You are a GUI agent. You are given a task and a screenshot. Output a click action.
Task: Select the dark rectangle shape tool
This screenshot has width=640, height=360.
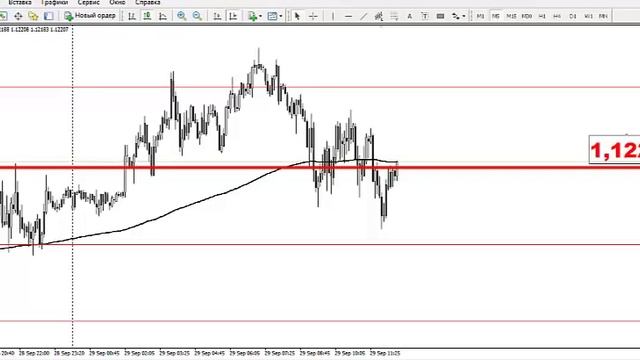point(440,16)
